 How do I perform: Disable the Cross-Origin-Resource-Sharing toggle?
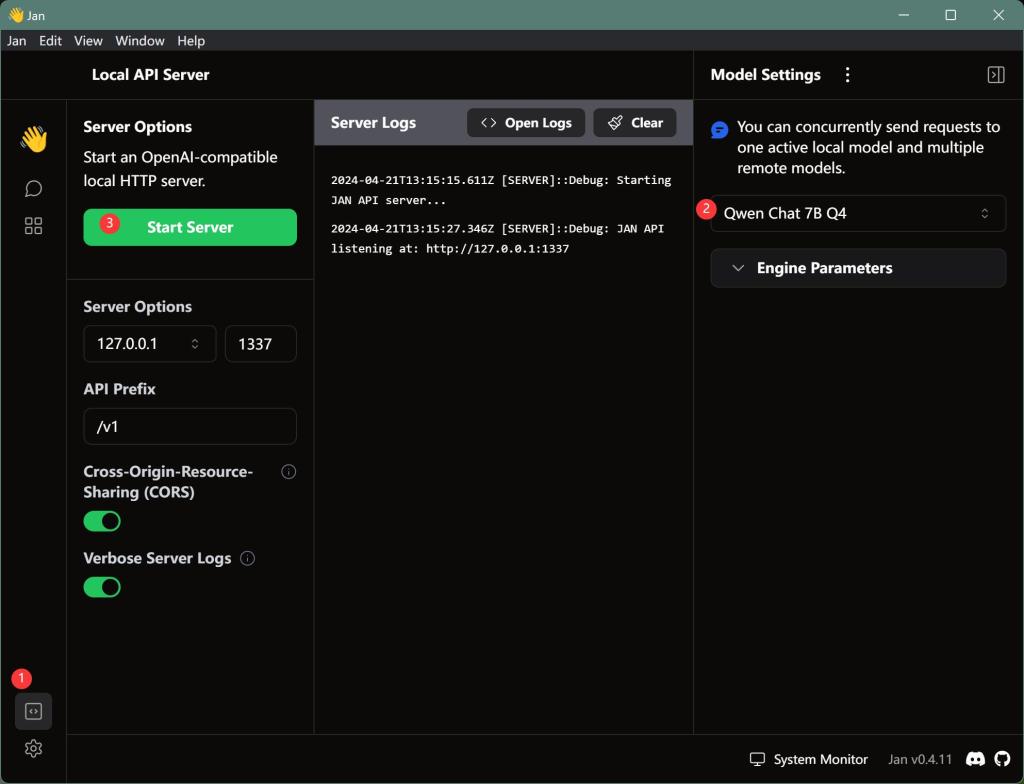tap(102, 521)
